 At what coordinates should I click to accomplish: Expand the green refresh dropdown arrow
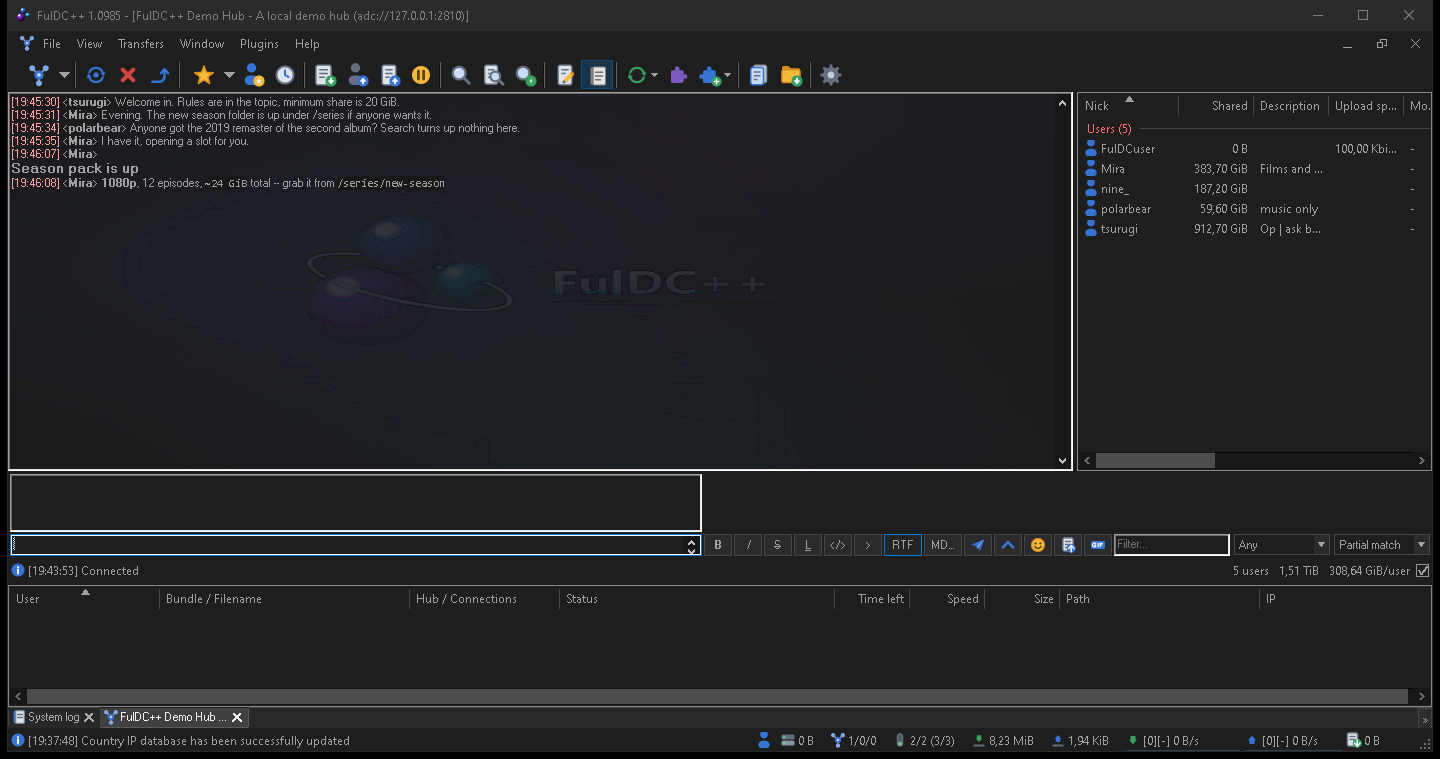pos(654,75)
